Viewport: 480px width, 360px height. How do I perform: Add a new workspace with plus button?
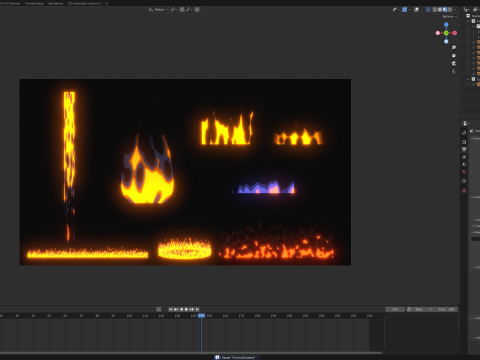coord(107,3)
